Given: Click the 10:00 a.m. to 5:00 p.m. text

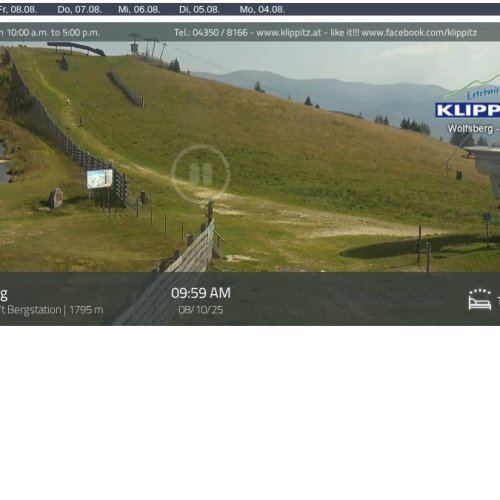Looking at the screenshot, I should tap(53, 33).
